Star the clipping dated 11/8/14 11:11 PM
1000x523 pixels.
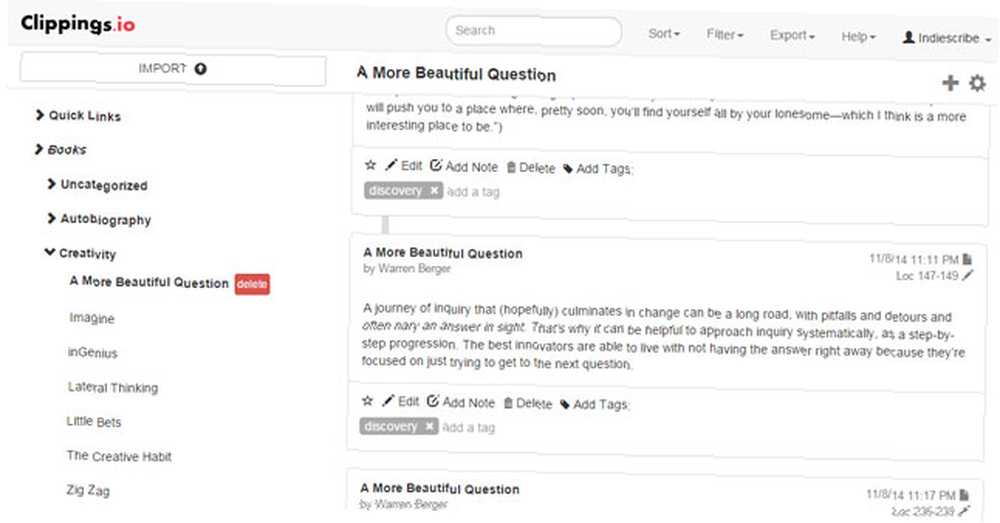point(367,401)
